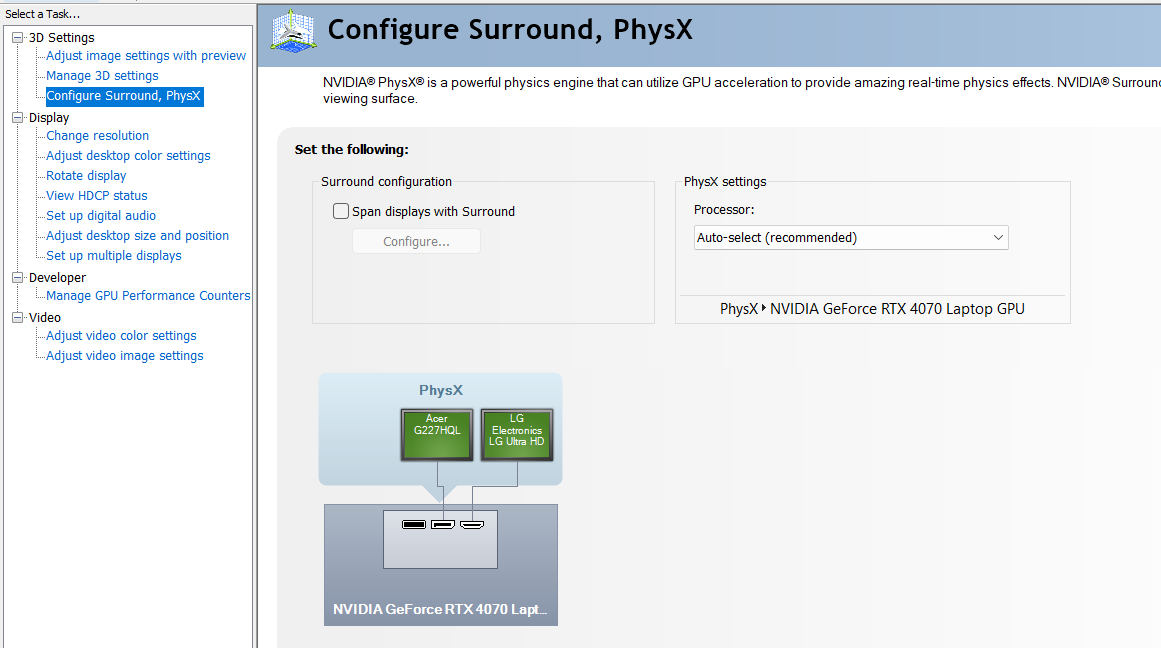The width and height of the screenshot is (1161, 648).
Task: Open Adjust desktop color settings
Action: tap(128, 156)
